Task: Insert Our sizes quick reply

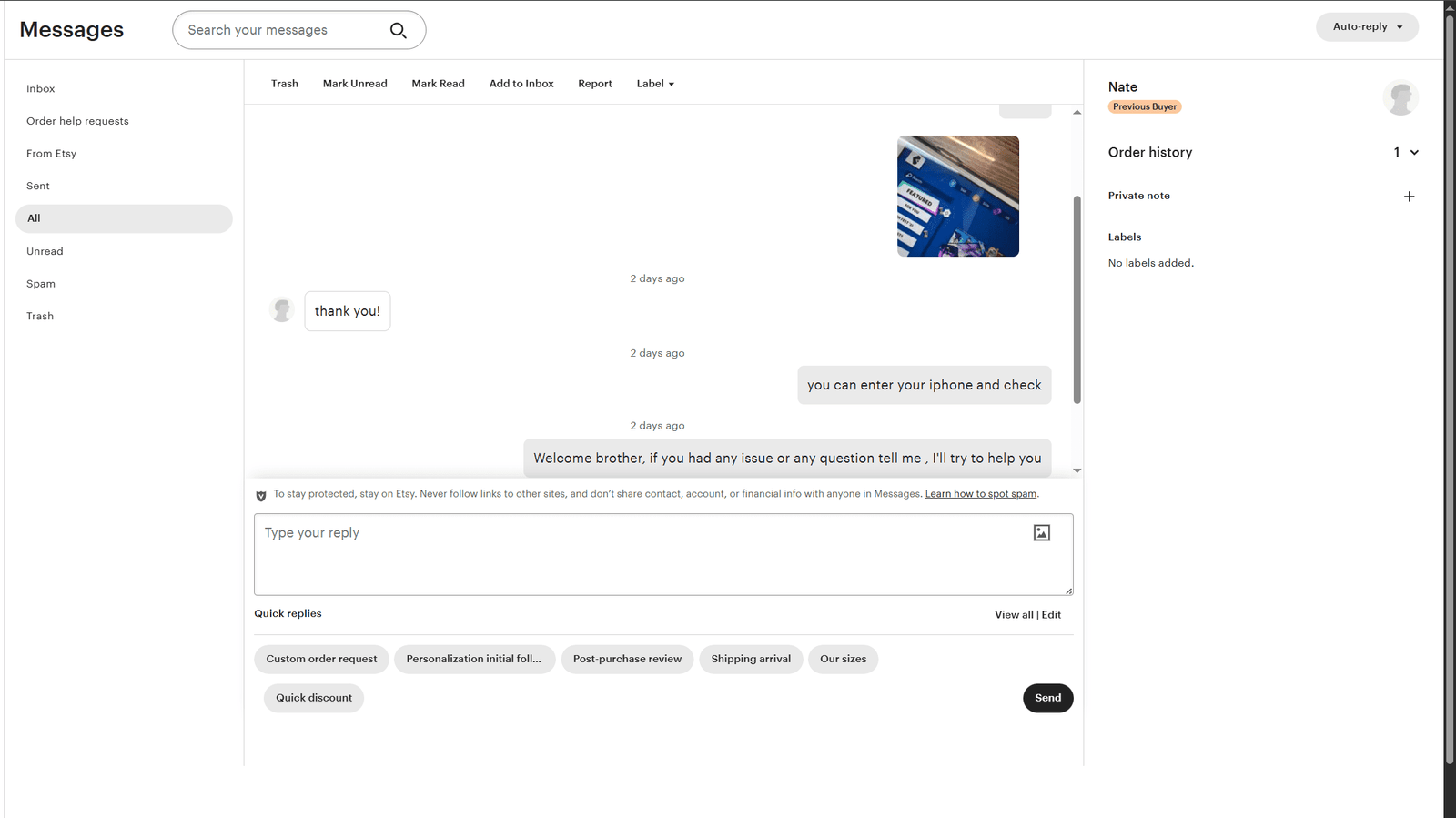Action: (x=843, y=659)
